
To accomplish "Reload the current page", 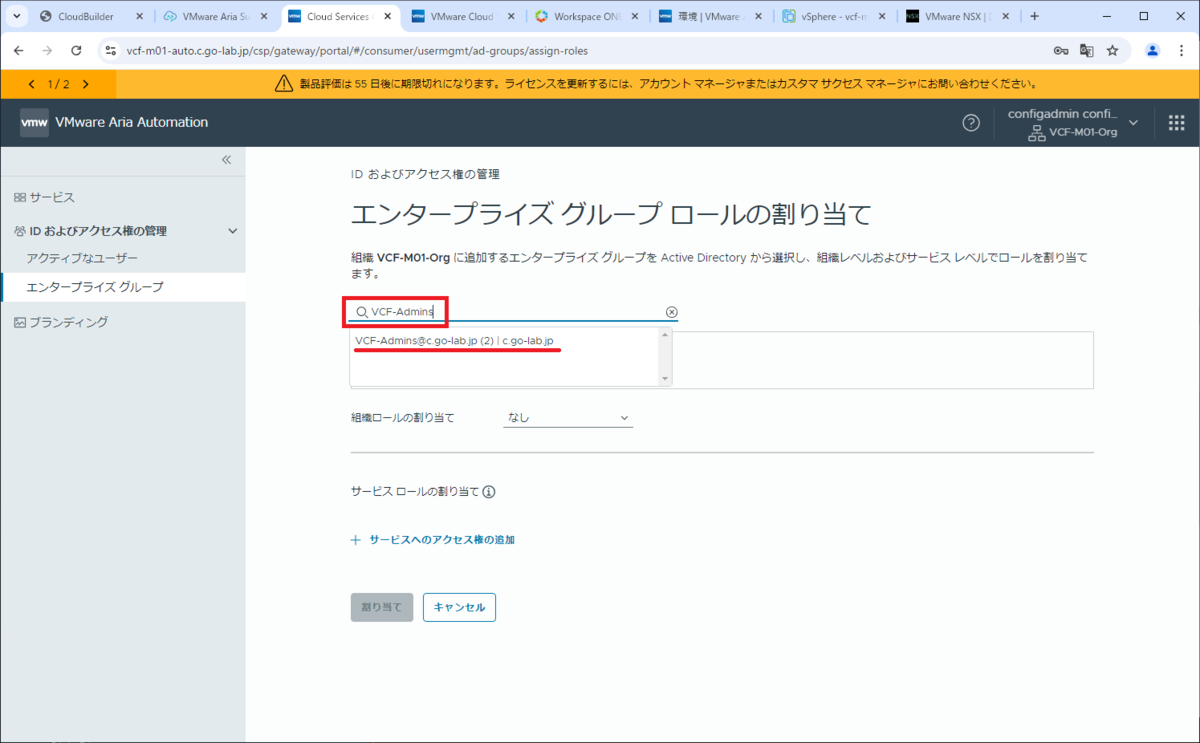I will click(76, 50).
